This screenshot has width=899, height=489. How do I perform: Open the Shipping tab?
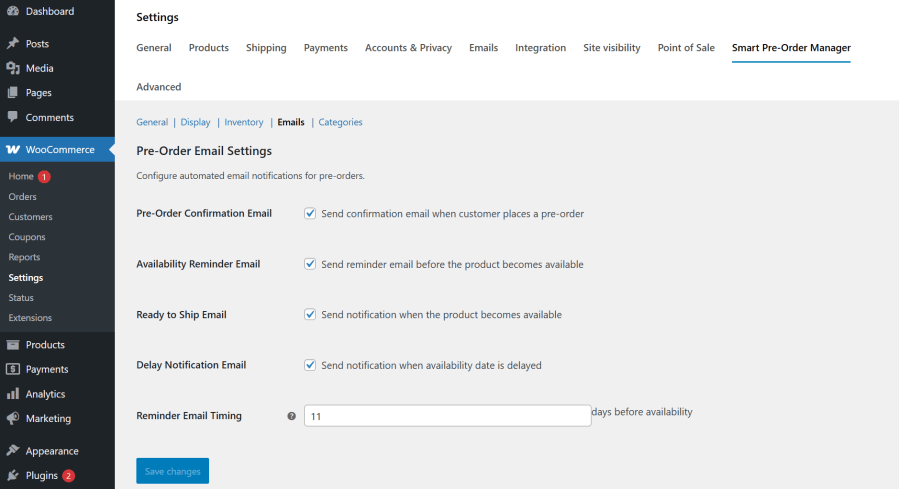coord(266,48)
